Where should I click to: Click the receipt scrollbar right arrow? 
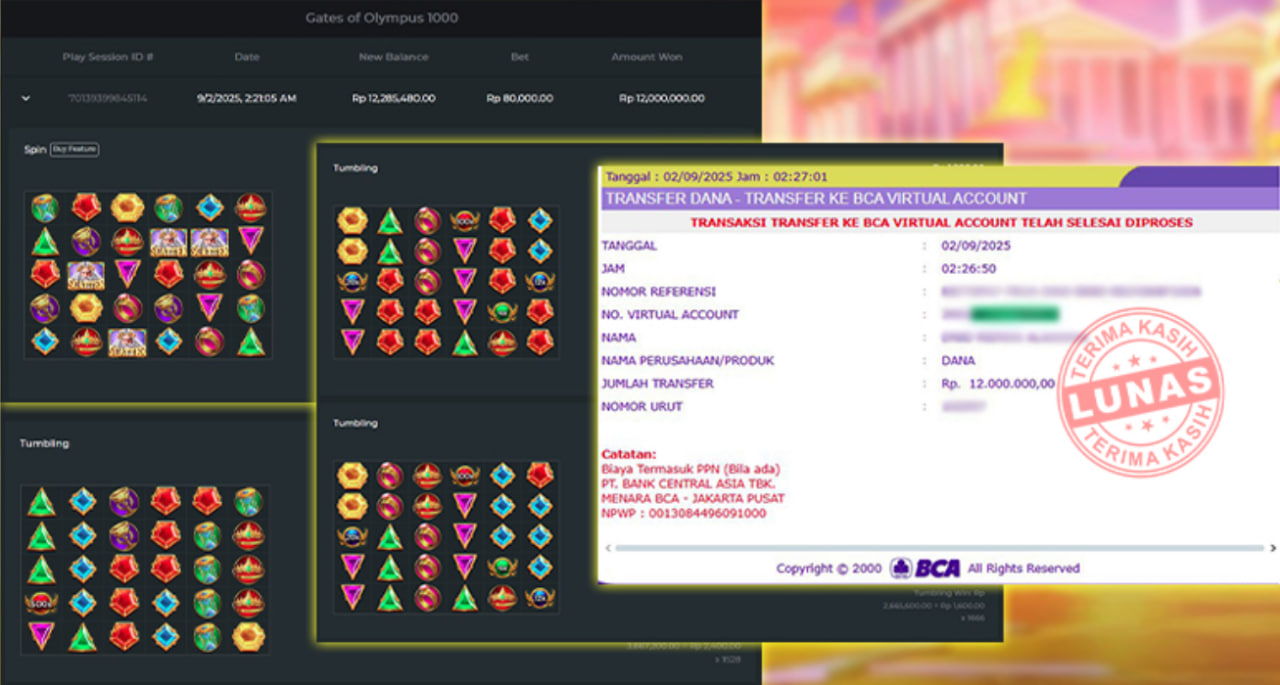click(1273, 548)
